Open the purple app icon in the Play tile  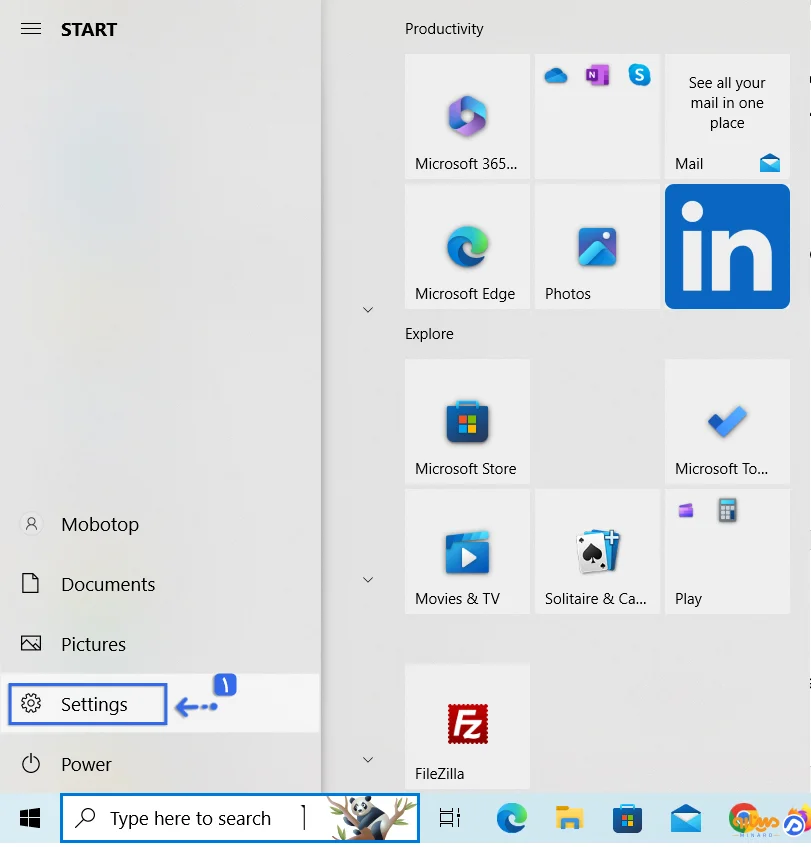(x=686, y=510)
